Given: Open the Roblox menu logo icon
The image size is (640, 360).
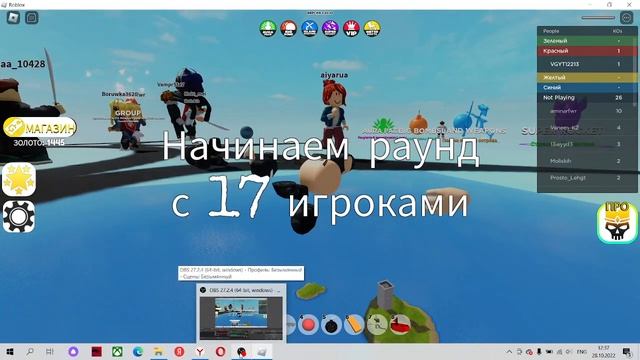Looking at the screenshot, I should click(13, 18).
